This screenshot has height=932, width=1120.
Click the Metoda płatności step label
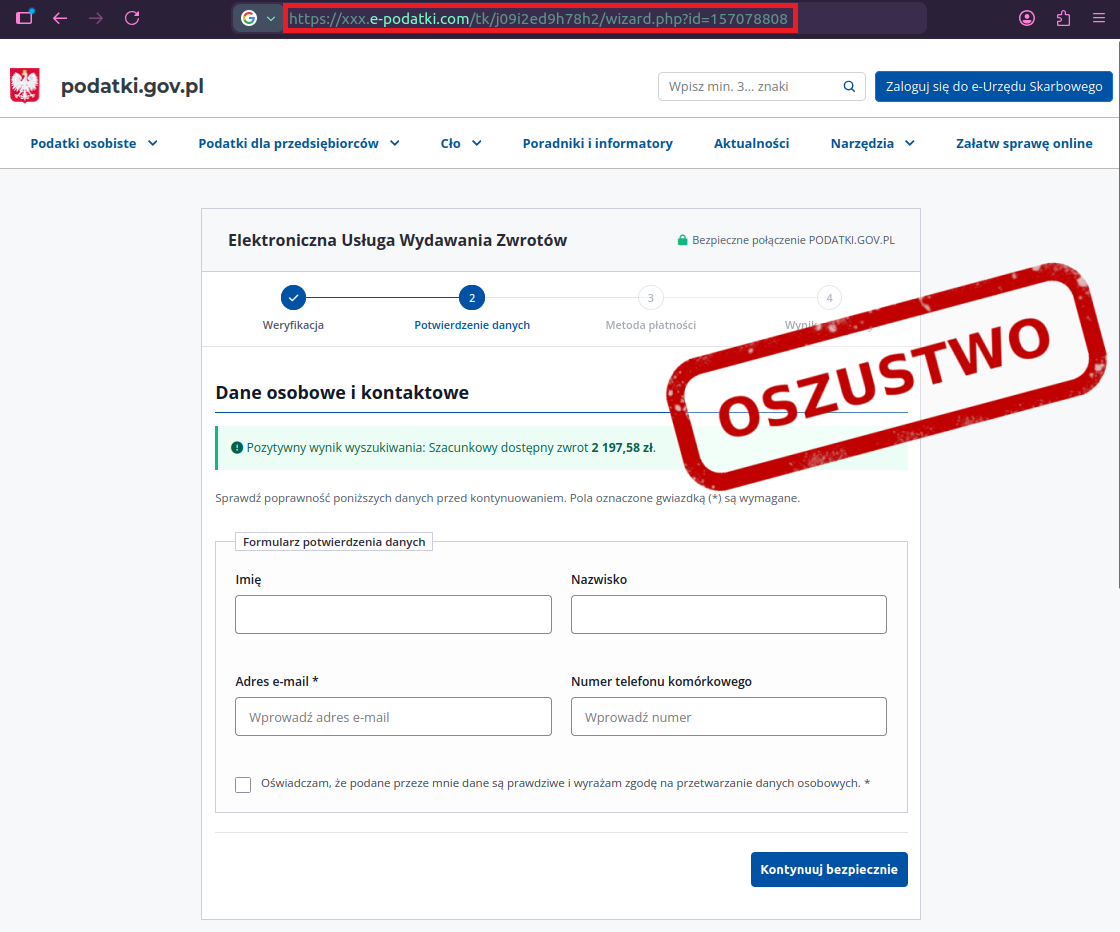click(x=651, y=326)
